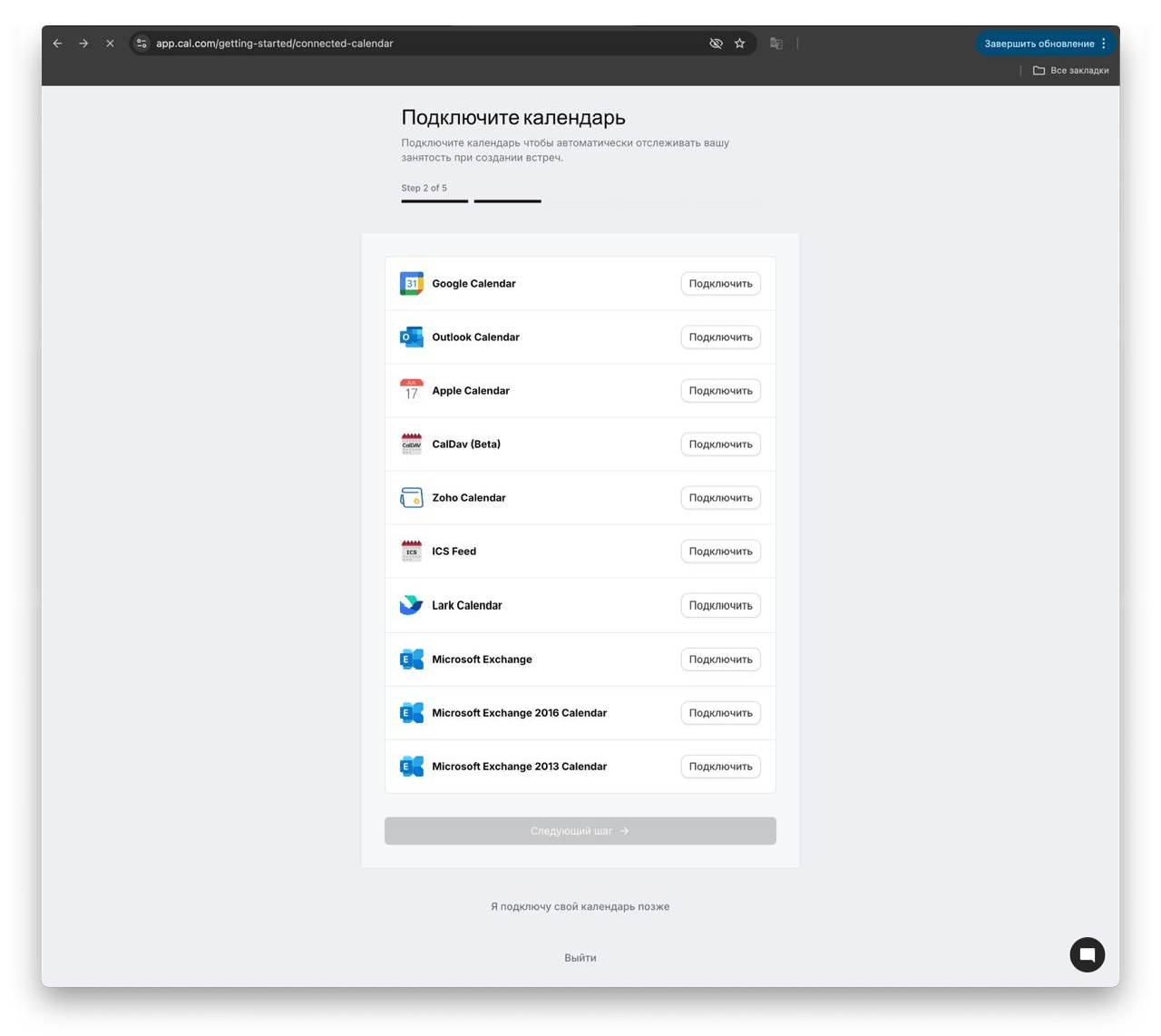Click the CalDav (Beta) icon
Image resolution: width=1161 pixels, height=1036 pixels.
[412, 445]
